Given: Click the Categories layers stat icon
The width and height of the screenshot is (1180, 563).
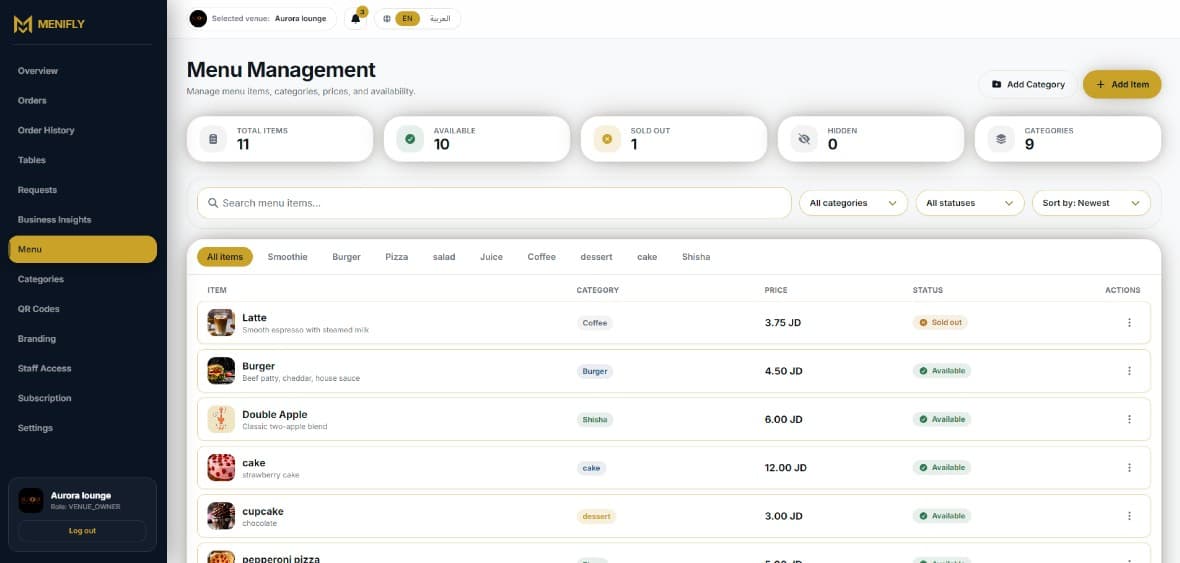Looking at the screenshot, I should (x=1001, y=139).
